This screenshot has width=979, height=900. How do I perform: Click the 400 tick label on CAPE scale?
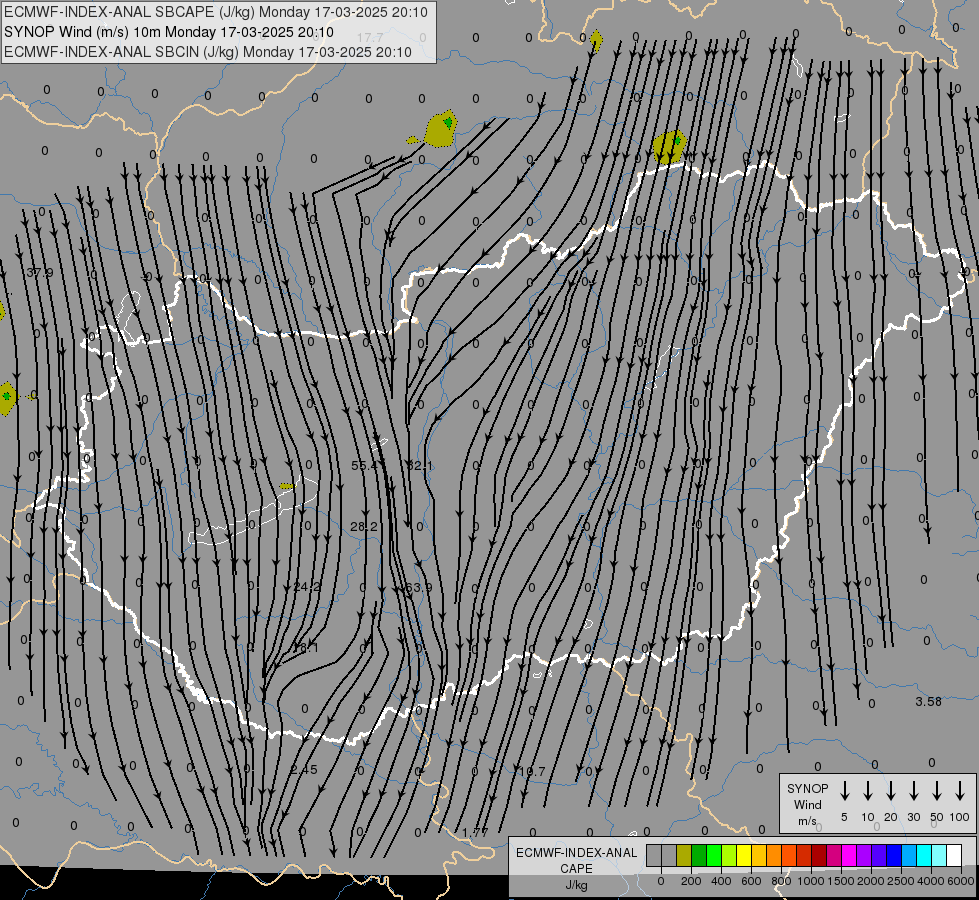coord(721,881)
